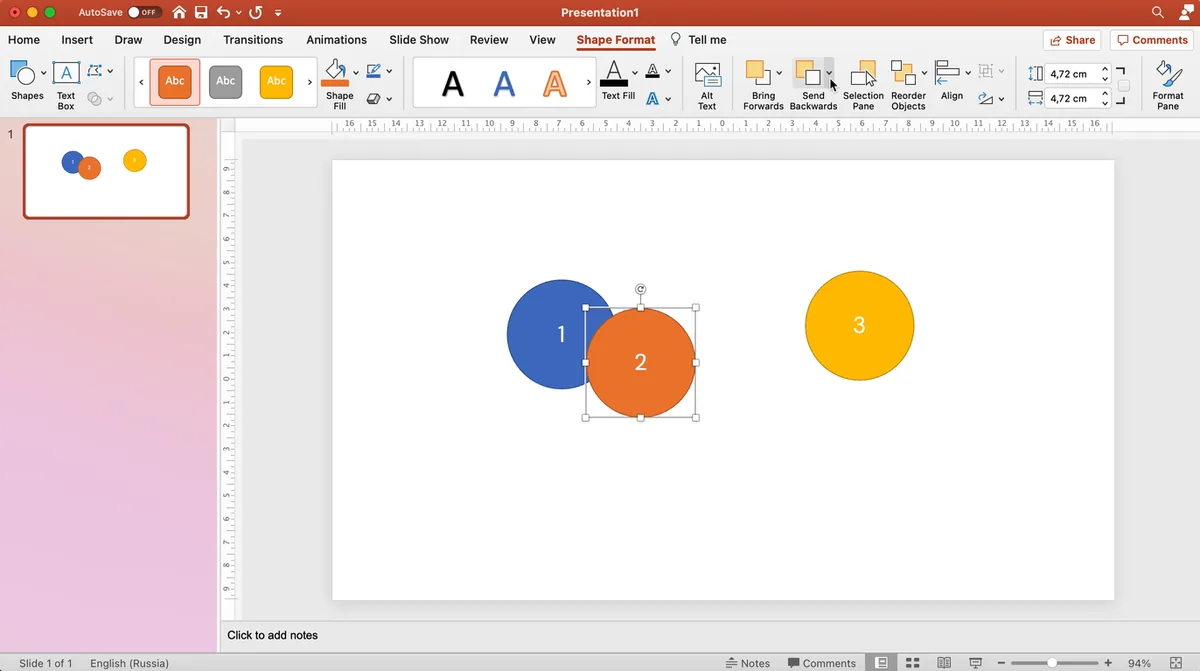Image resolution: width=1200 pixels, height=671 pixels.
Task: Click the Send Backwards icon
Action: [808, 73]
